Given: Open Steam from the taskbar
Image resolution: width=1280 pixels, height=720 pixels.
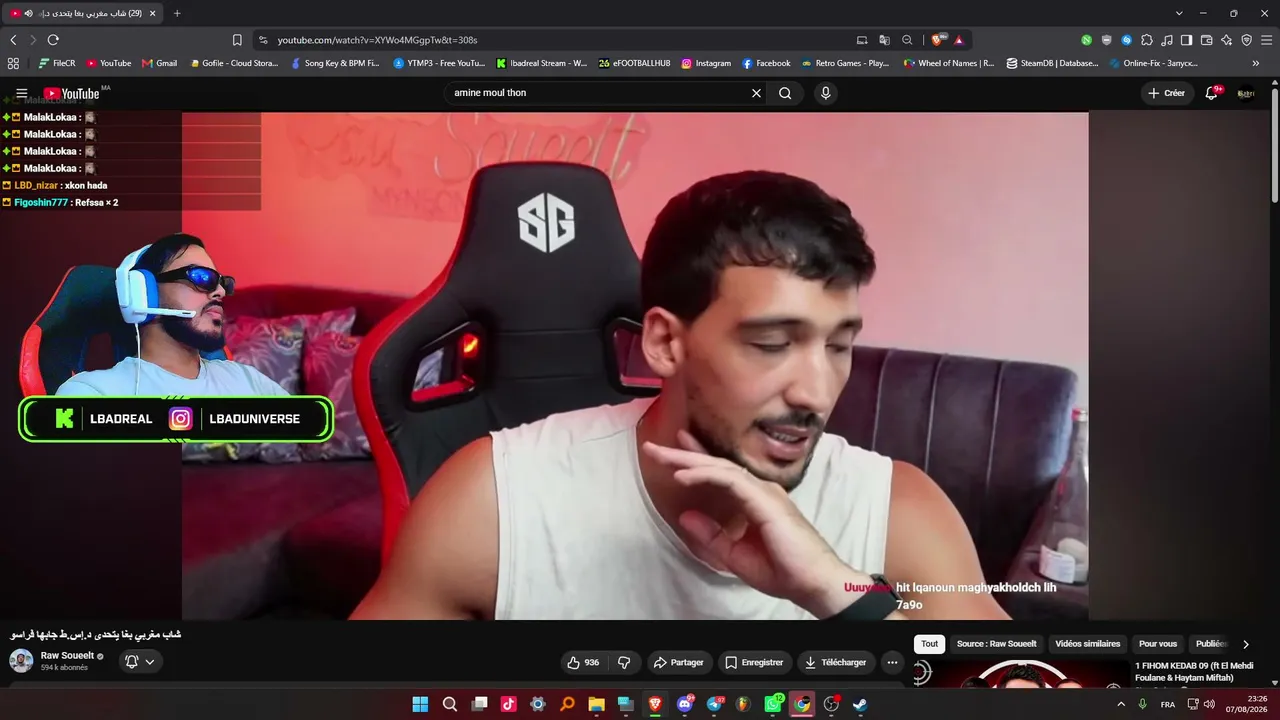Looking at the screenshot, I should 860,704.
